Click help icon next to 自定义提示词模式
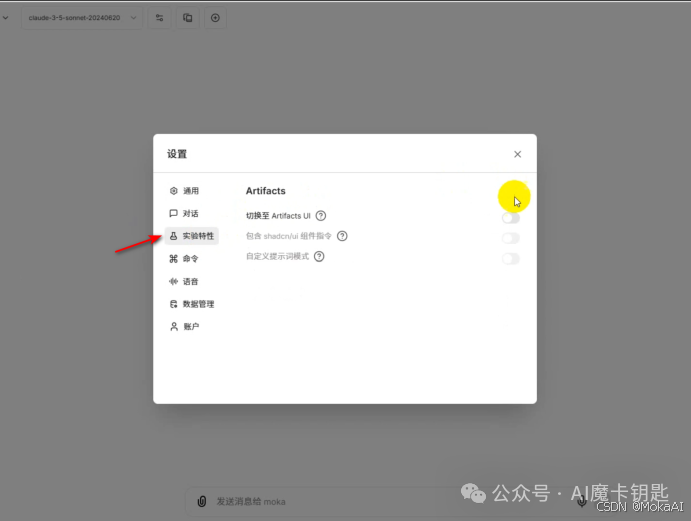The image size is (691, 521). 319,257
